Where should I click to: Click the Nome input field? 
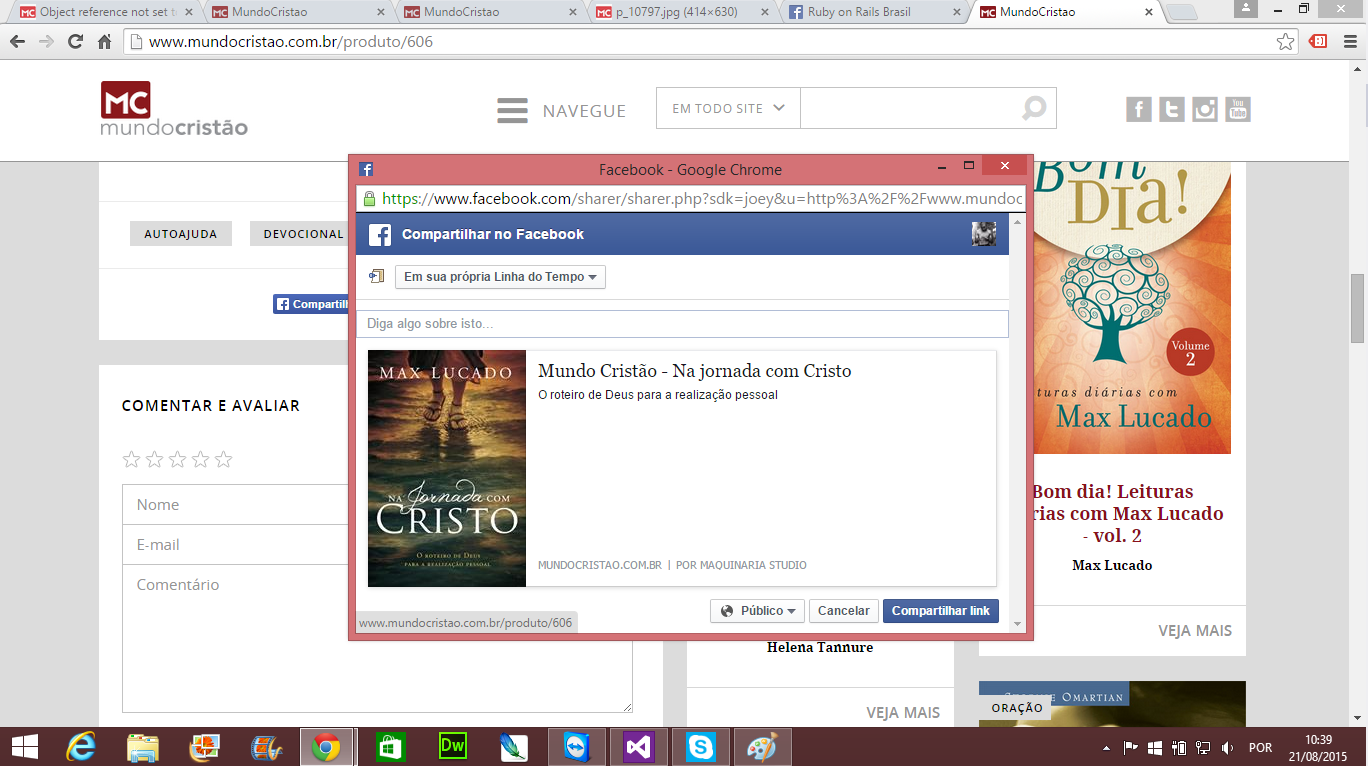coord(236,505)
